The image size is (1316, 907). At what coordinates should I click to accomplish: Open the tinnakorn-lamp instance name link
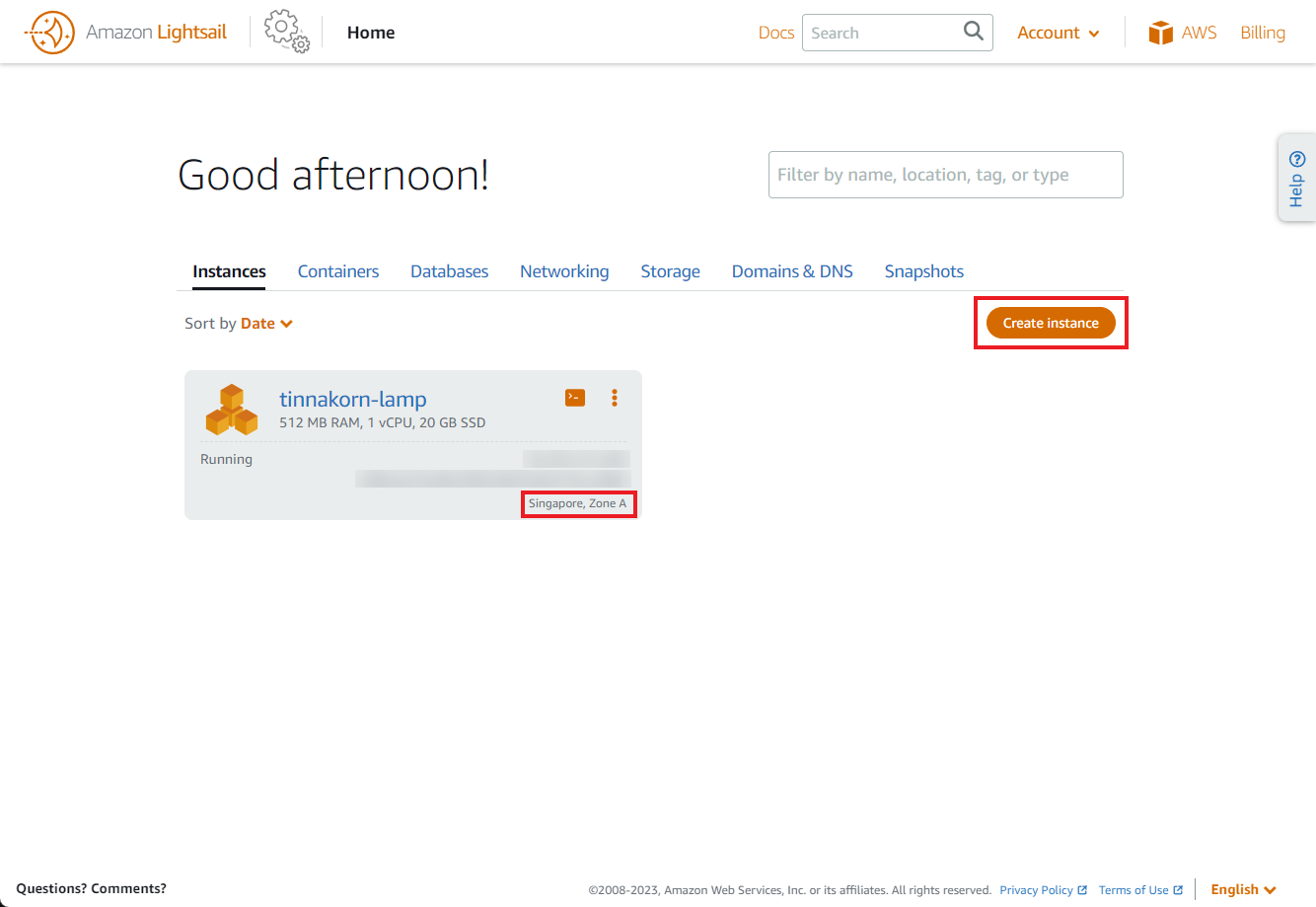pyautogui.click(x=353, y=399)
